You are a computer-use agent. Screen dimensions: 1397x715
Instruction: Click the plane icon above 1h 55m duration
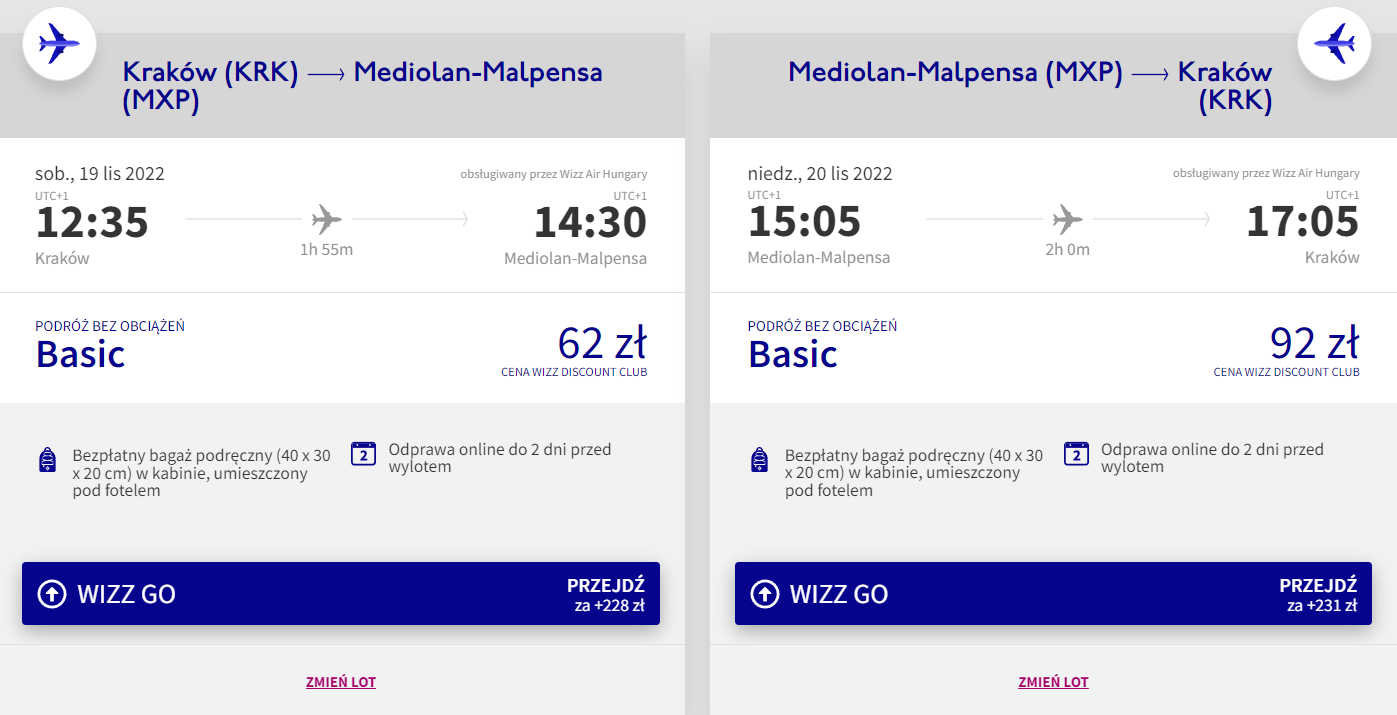click(x=326, y=218)
